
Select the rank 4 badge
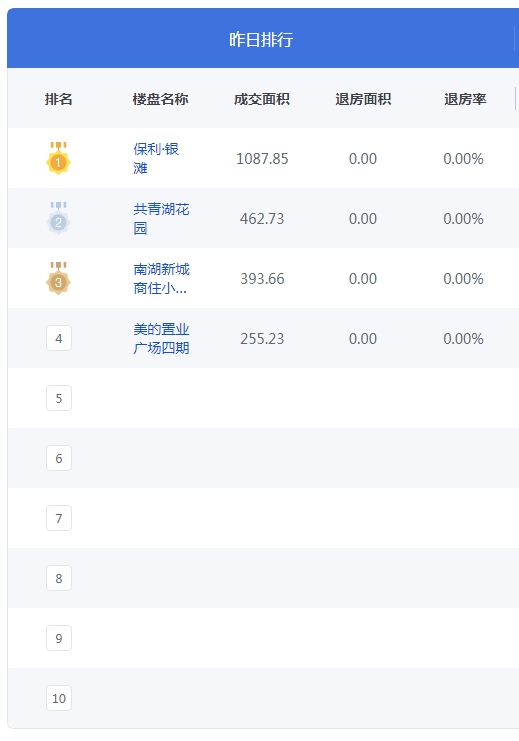coord(59,338)
